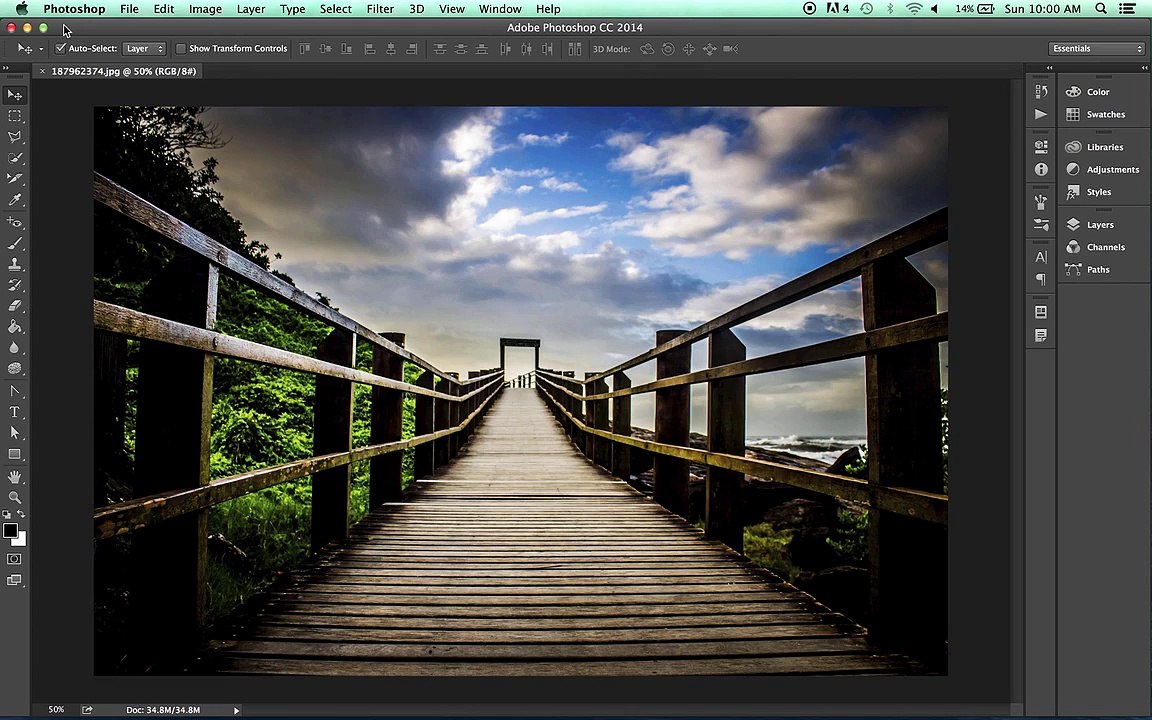Open the Layers panel
This screenshot has height=720, width=1152.
click(x=1099, y=225)
